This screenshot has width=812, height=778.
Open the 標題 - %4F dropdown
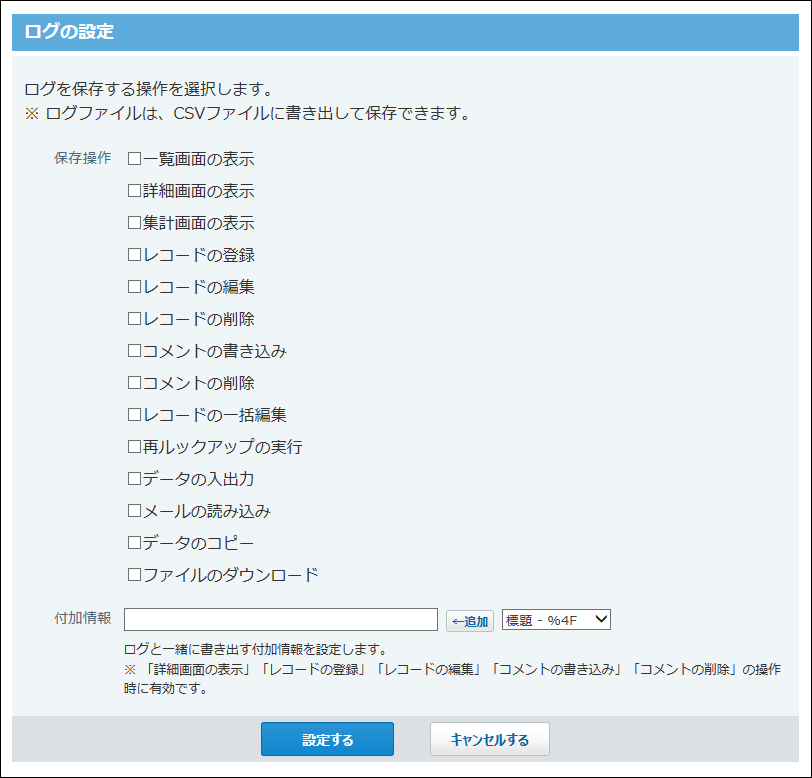point(556,619)
